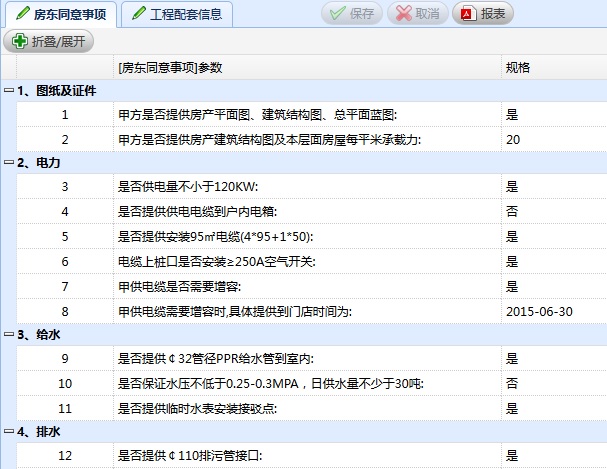
Task: Click spec value 是 in row 1
Action: (512, 115)
